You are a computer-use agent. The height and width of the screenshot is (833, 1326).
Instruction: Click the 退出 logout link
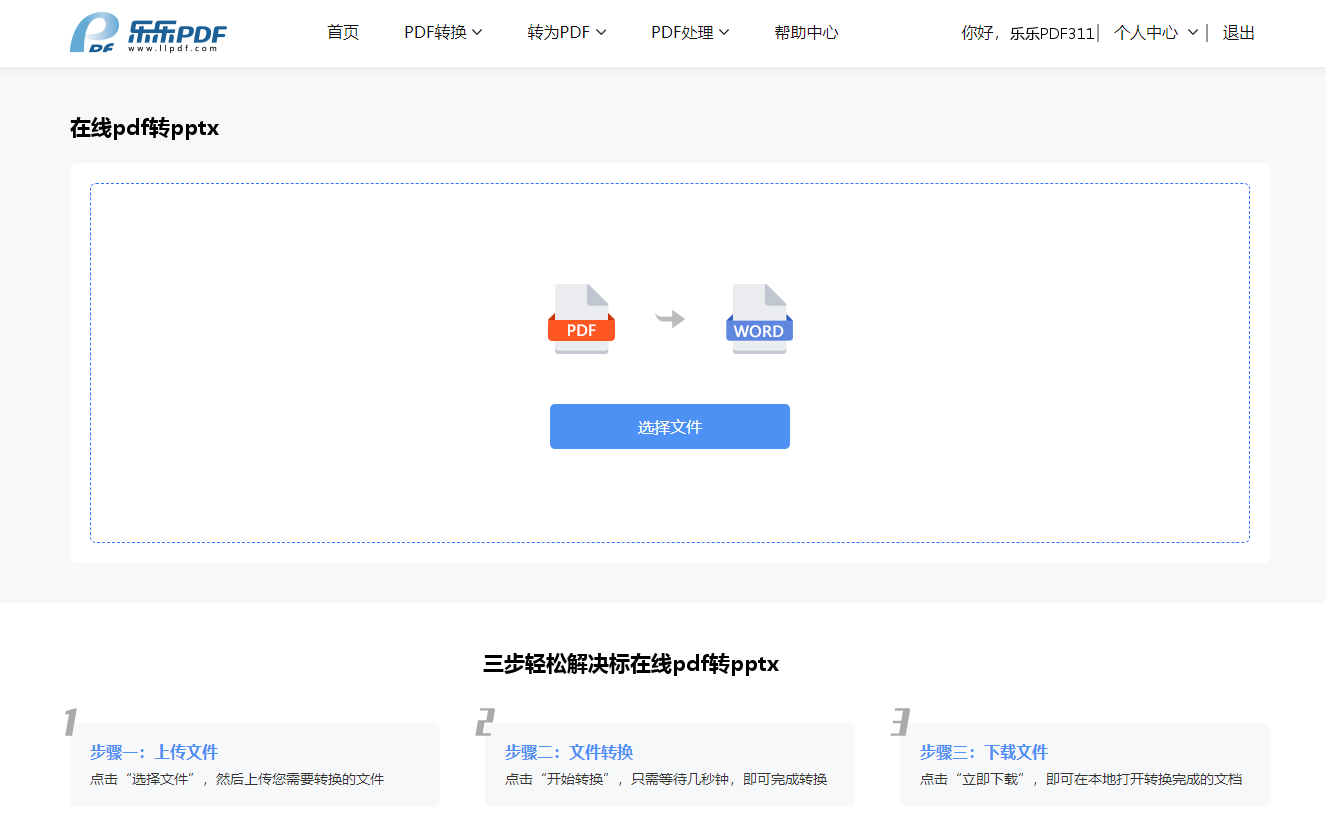click(1238, 33)
